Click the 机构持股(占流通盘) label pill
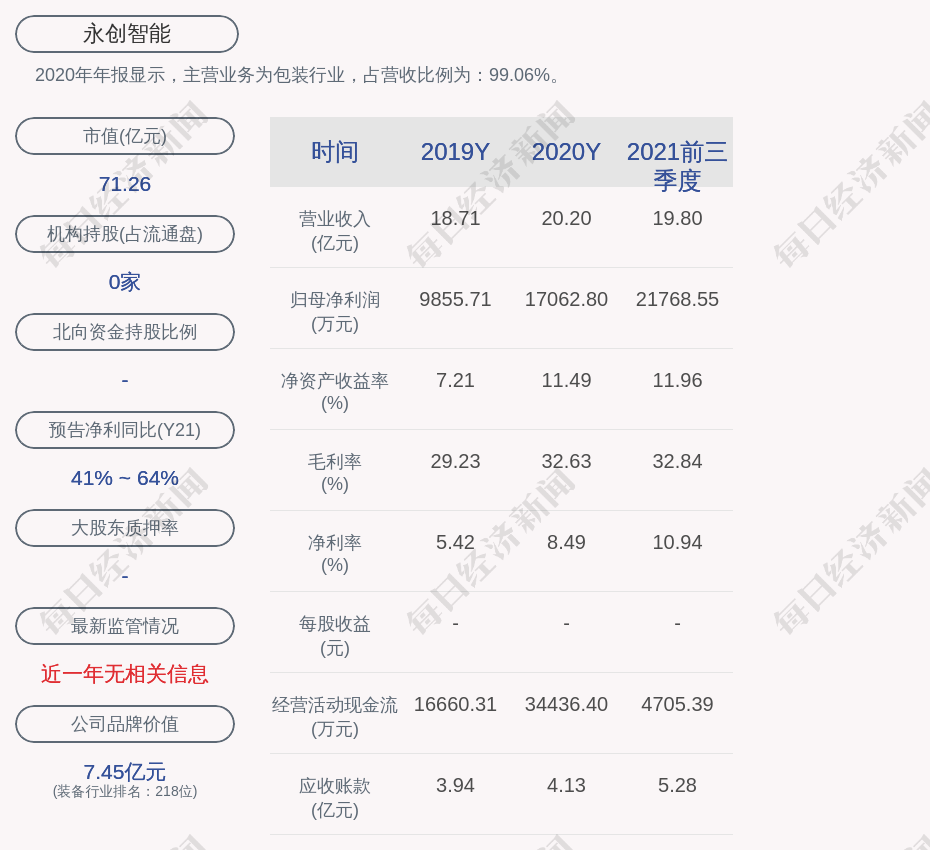This screenshot has height=850, width=930. click(x=125, y=234)
